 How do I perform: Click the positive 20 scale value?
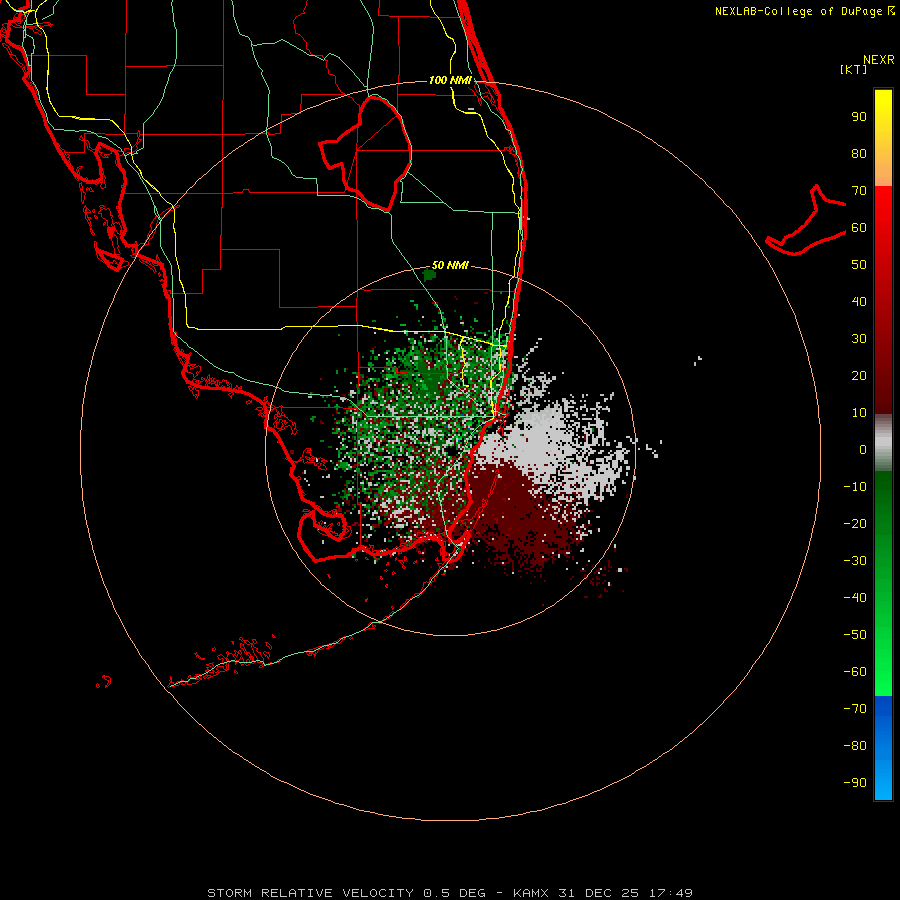click(x=859, y=375)
